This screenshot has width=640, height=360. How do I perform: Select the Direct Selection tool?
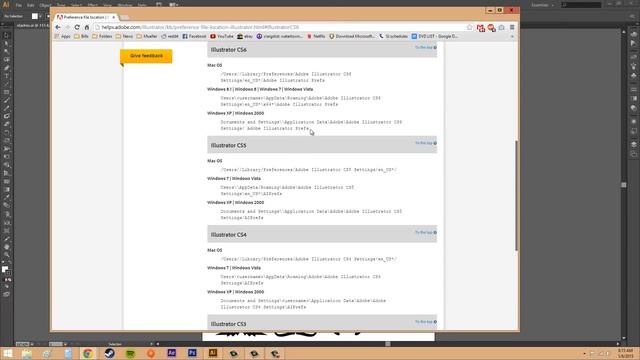point(7,44)
